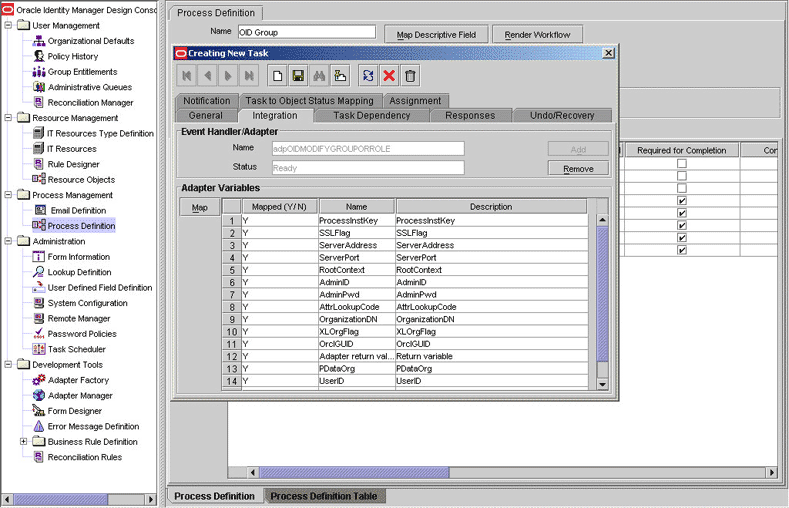This screenshot has width=789, height=508.
Task: Open Form Designer
Action: point(74,411)
